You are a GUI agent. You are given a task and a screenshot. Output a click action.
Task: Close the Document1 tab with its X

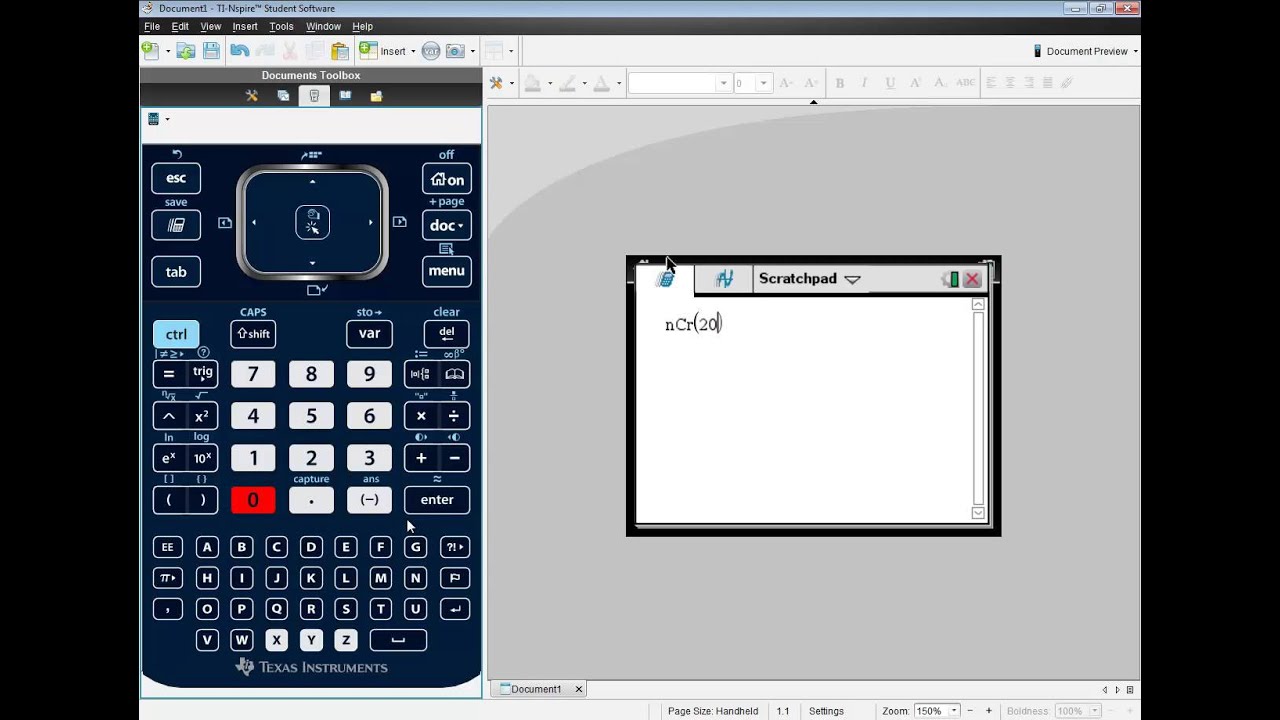(578, 689)
